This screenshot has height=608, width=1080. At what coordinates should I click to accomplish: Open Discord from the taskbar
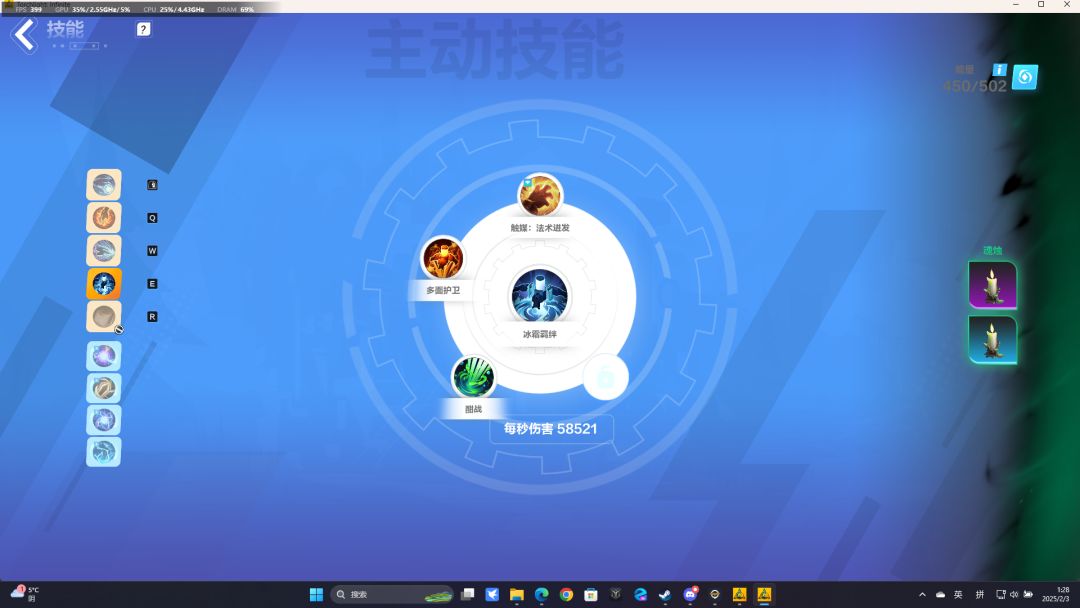pyautogui.click(x=689, y=594)
